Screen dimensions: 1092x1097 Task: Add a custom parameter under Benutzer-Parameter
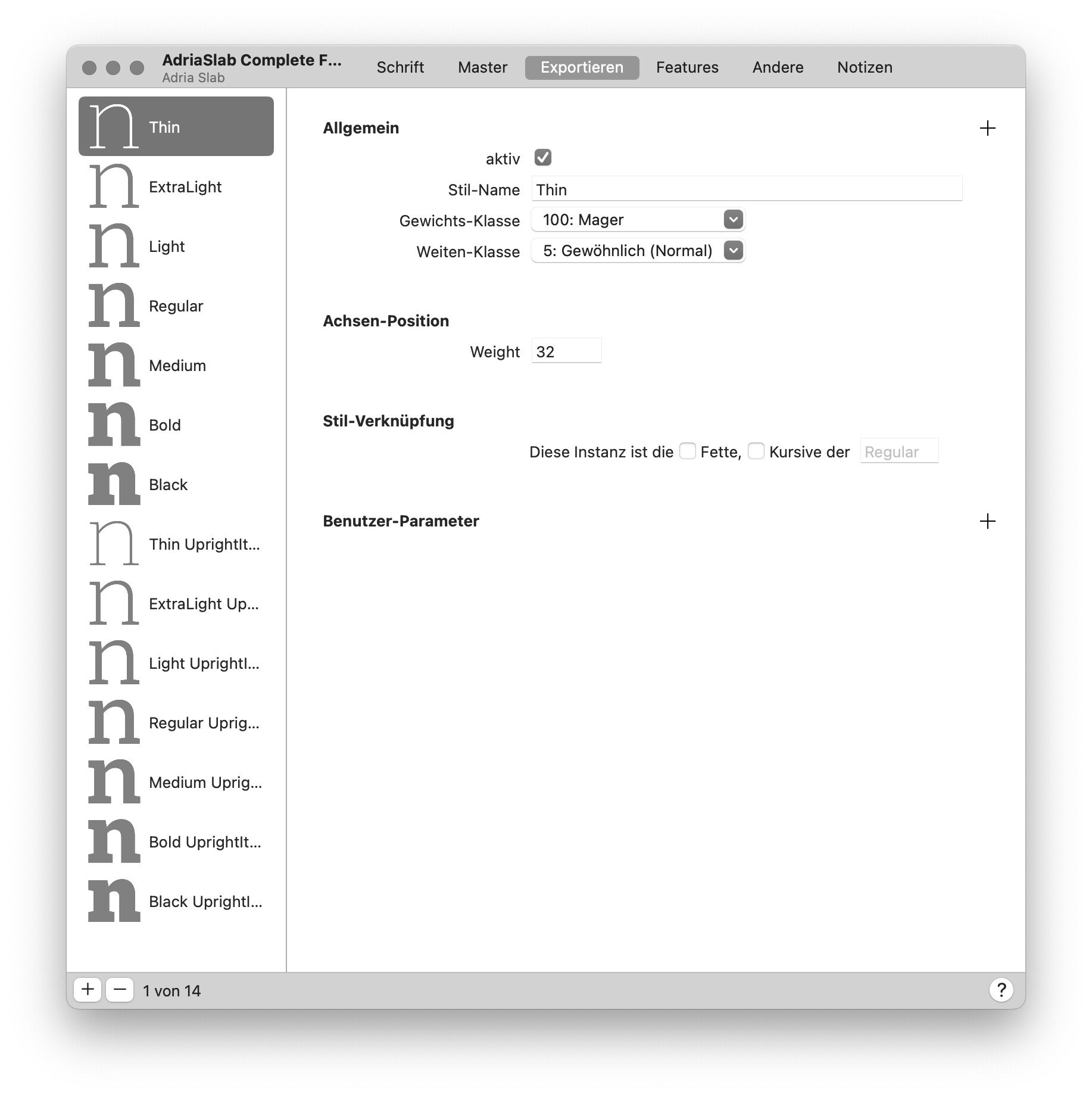987,521
